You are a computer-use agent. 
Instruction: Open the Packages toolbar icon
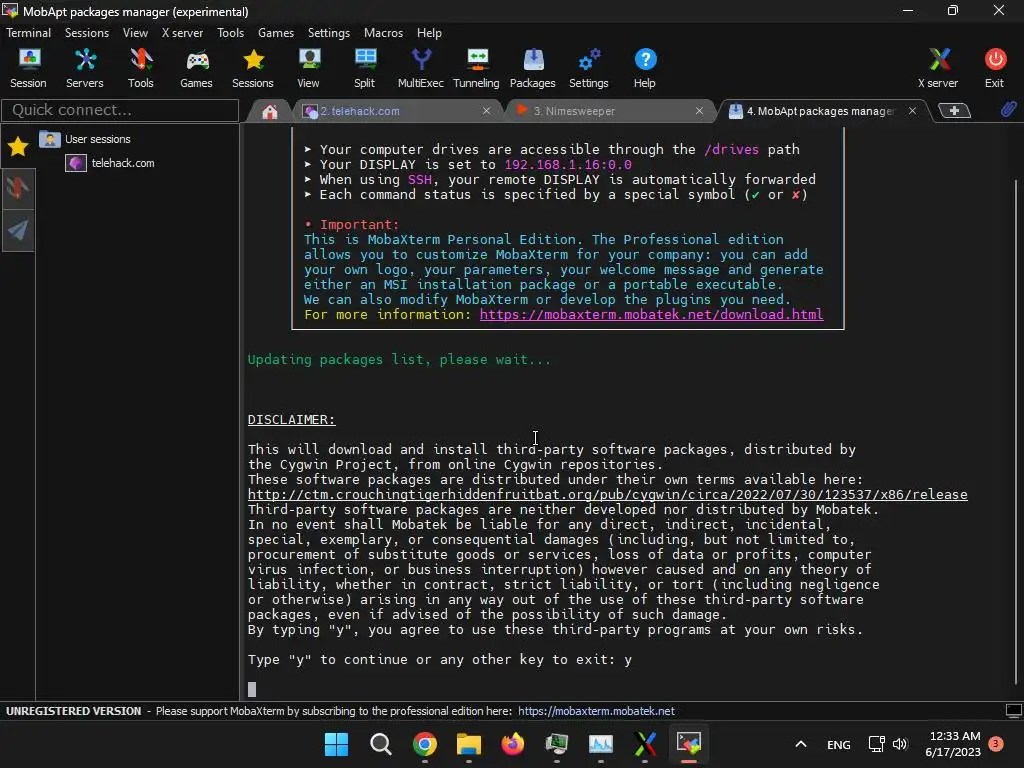[x=533, y=69]
